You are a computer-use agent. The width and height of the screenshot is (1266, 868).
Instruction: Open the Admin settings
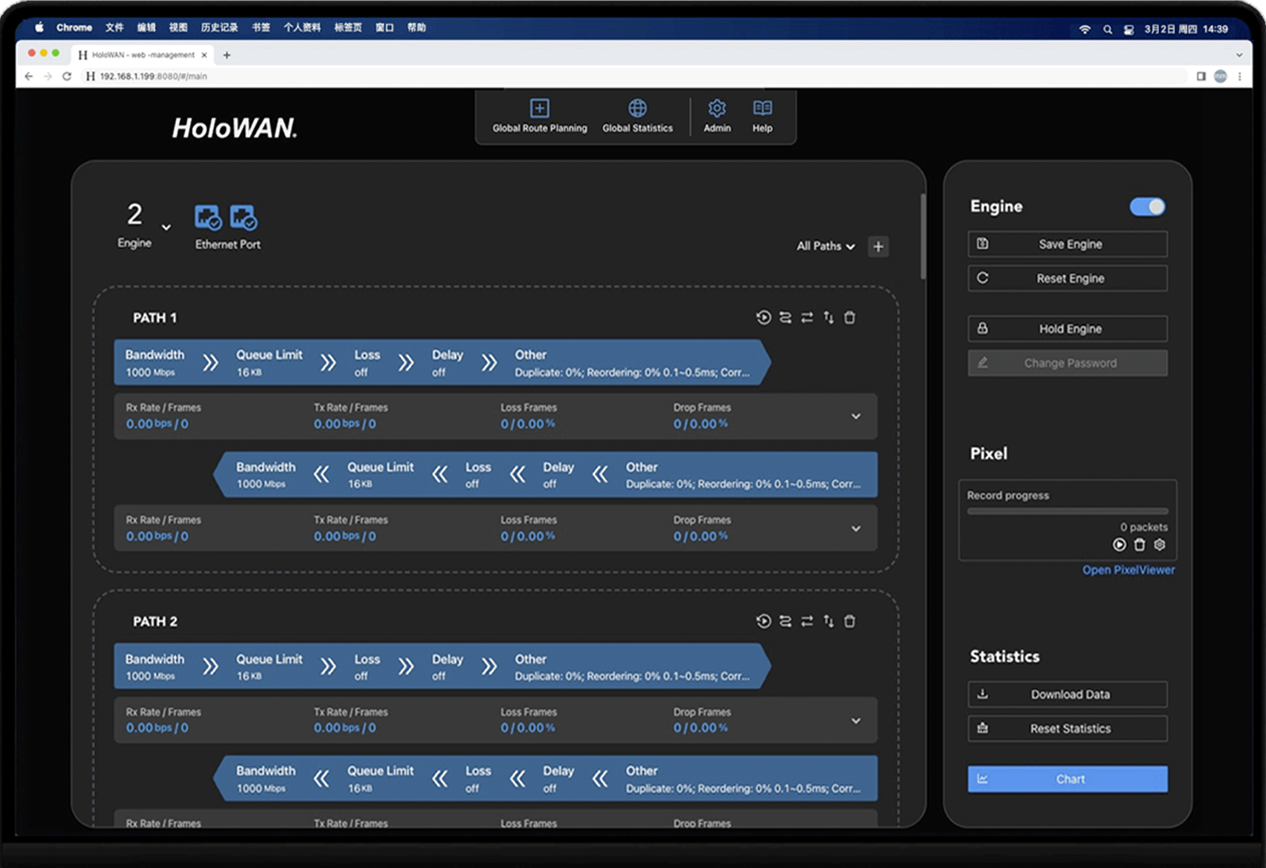click(717, 117)
